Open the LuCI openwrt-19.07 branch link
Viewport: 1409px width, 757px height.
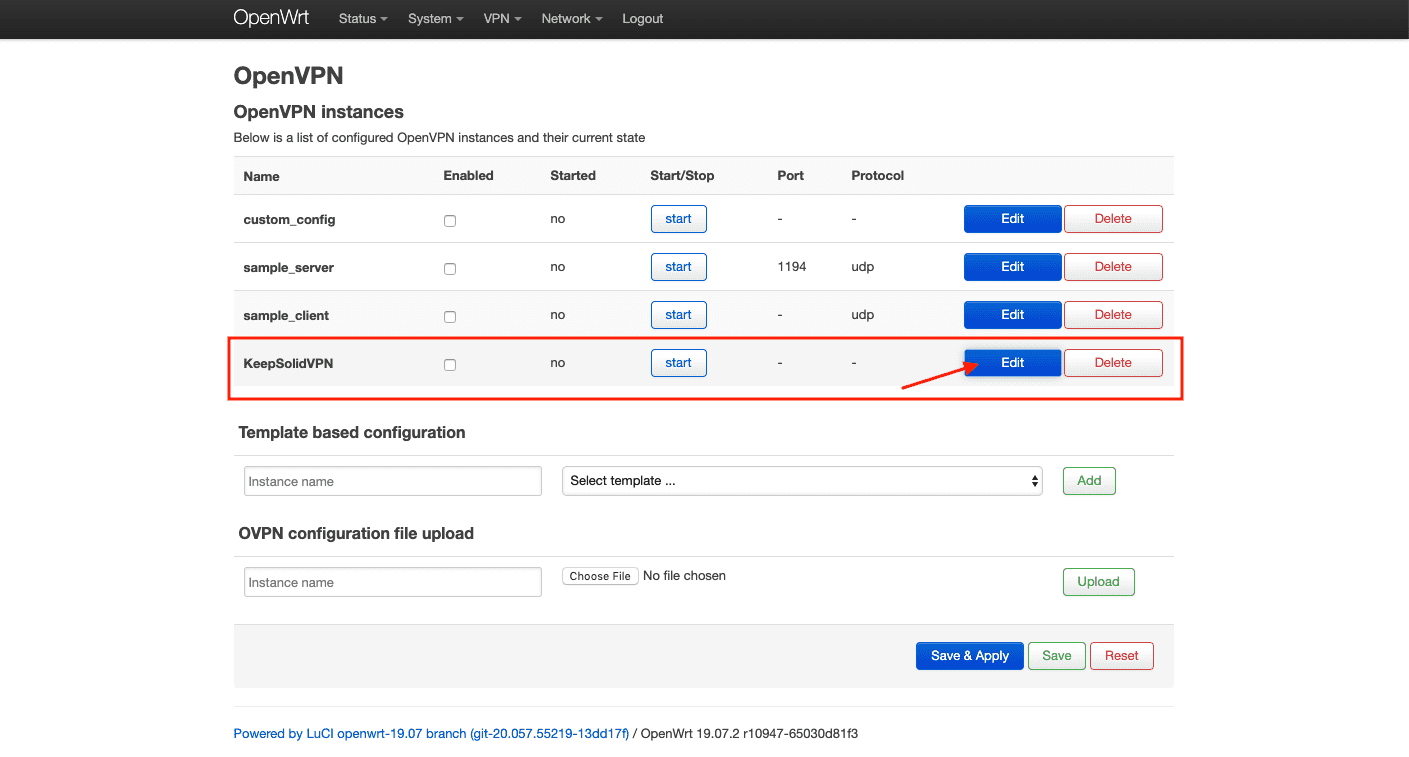[x=430, y=734]
